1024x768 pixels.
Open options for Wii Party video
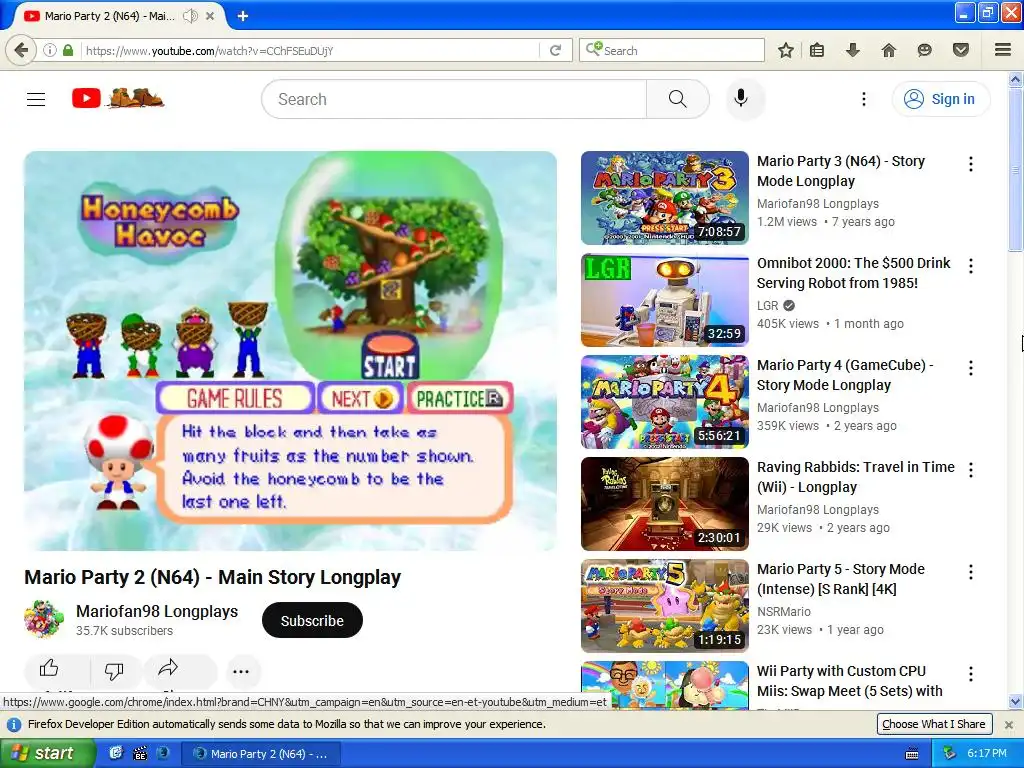point(971,674)
